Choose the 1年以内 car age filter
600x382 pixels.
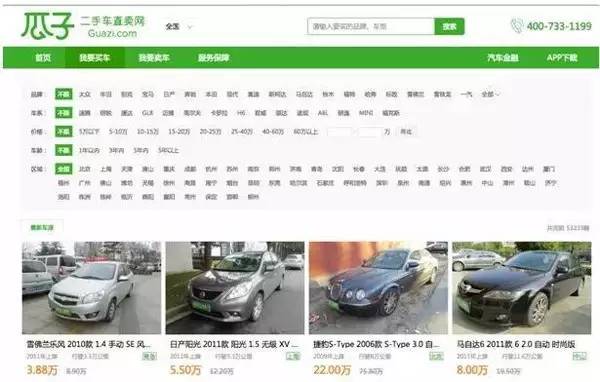coord(89,150)
